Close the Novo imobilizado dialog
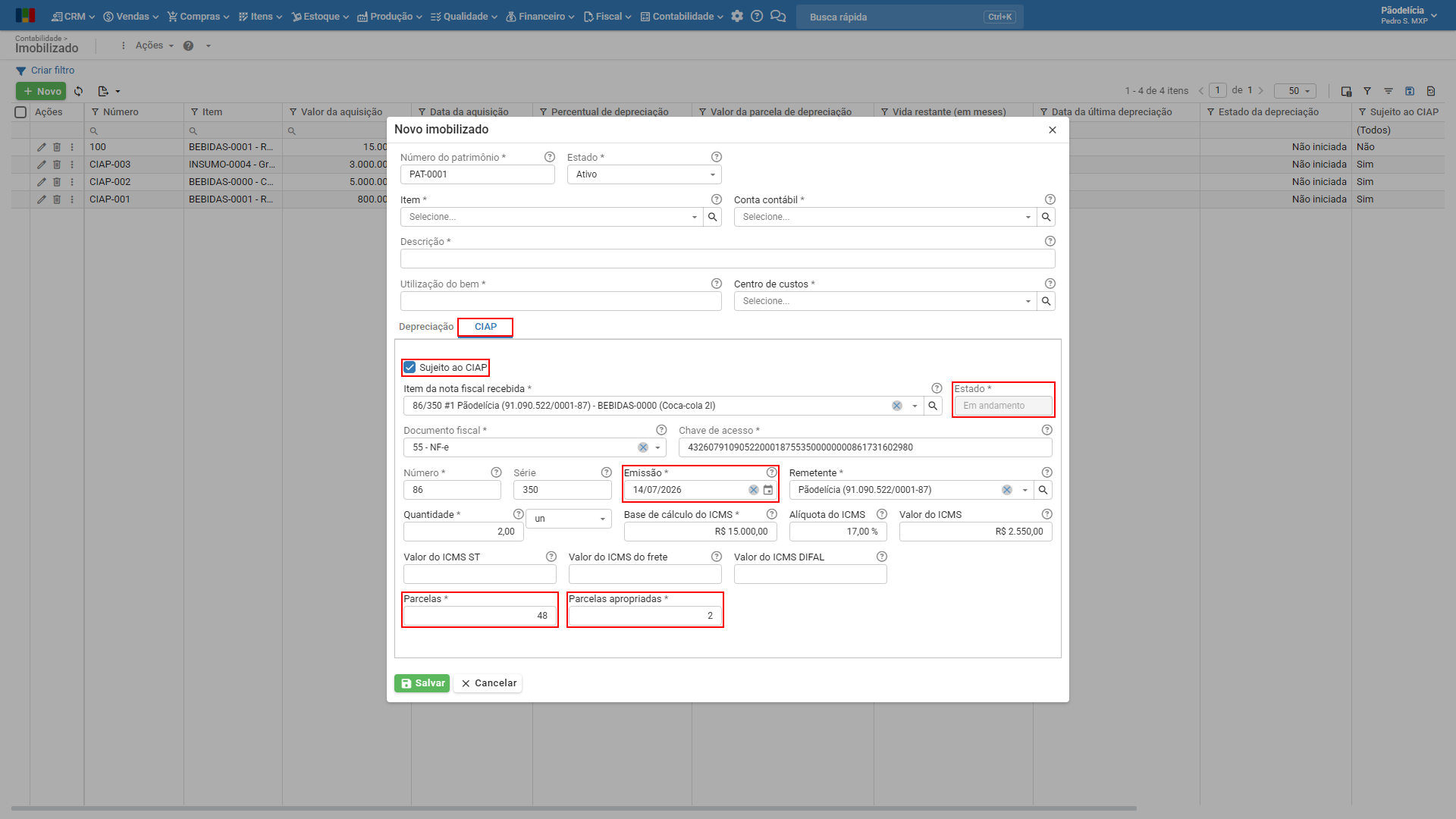The image size is (1456, 819). point(1053,130)
